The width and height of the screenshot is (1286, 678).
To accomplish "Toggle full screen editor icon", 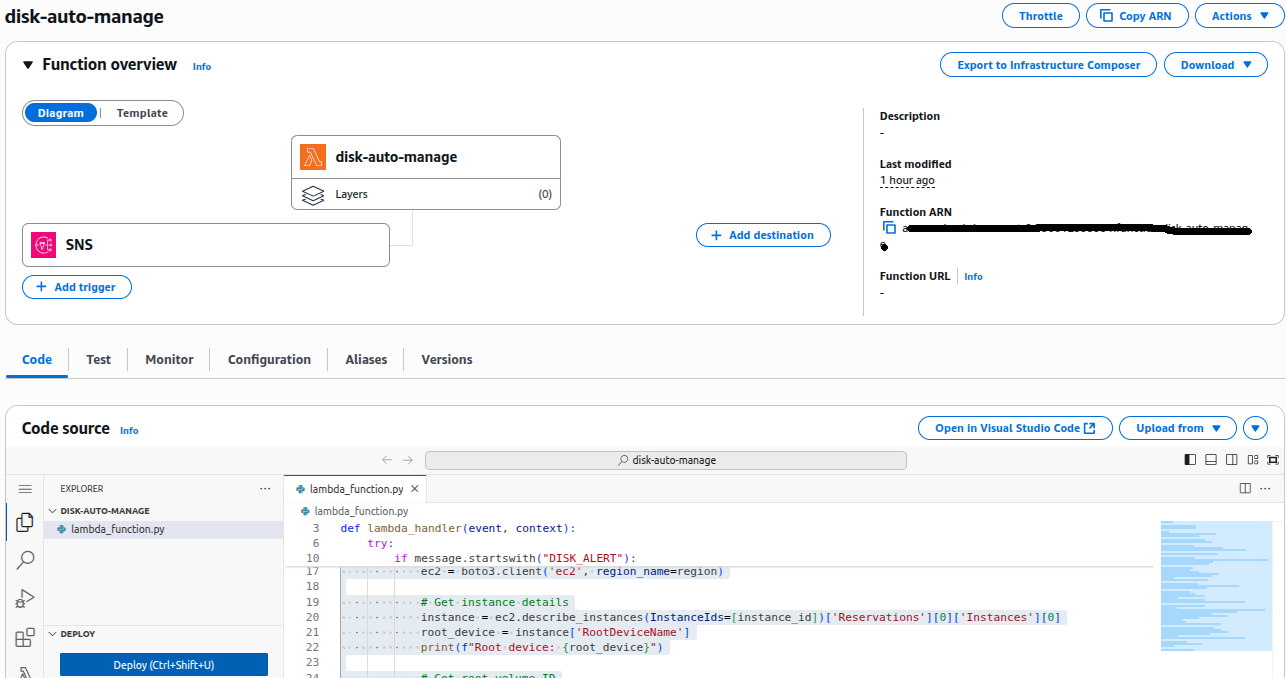I will [1273, 460].
